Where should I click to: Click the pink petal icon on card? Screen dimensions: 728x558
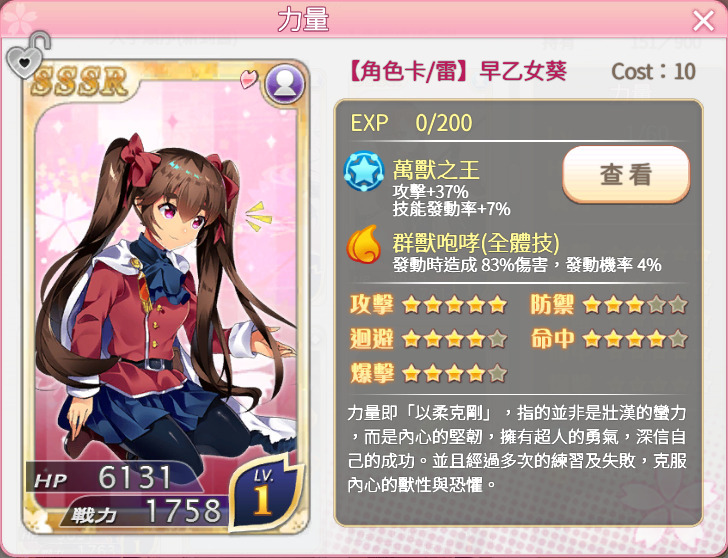(x=248, y=79)
